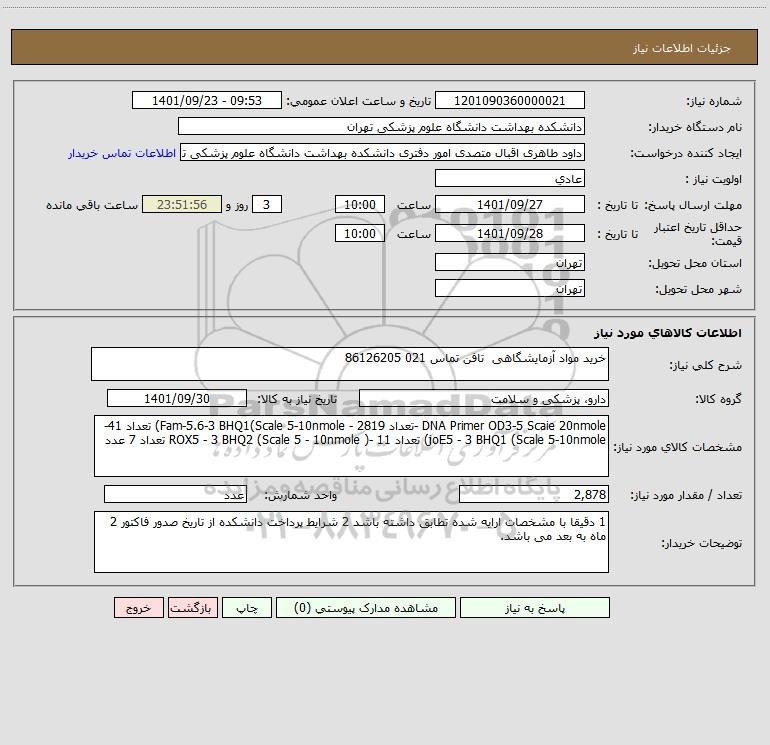The width and height of the screenshot is (770, 745).
Task: Click the استان محل تحویل label
Action: [x=695, y=263]
